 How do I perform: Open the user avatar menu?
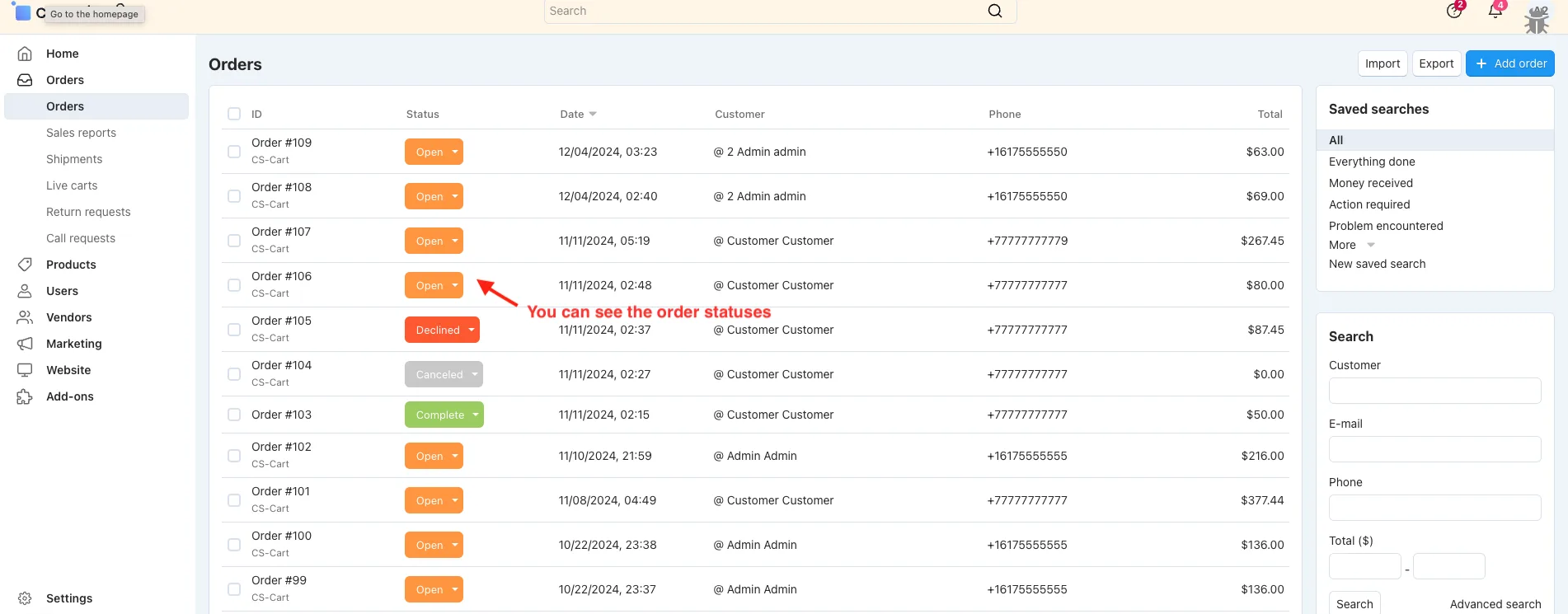[x=1537, y=19]
